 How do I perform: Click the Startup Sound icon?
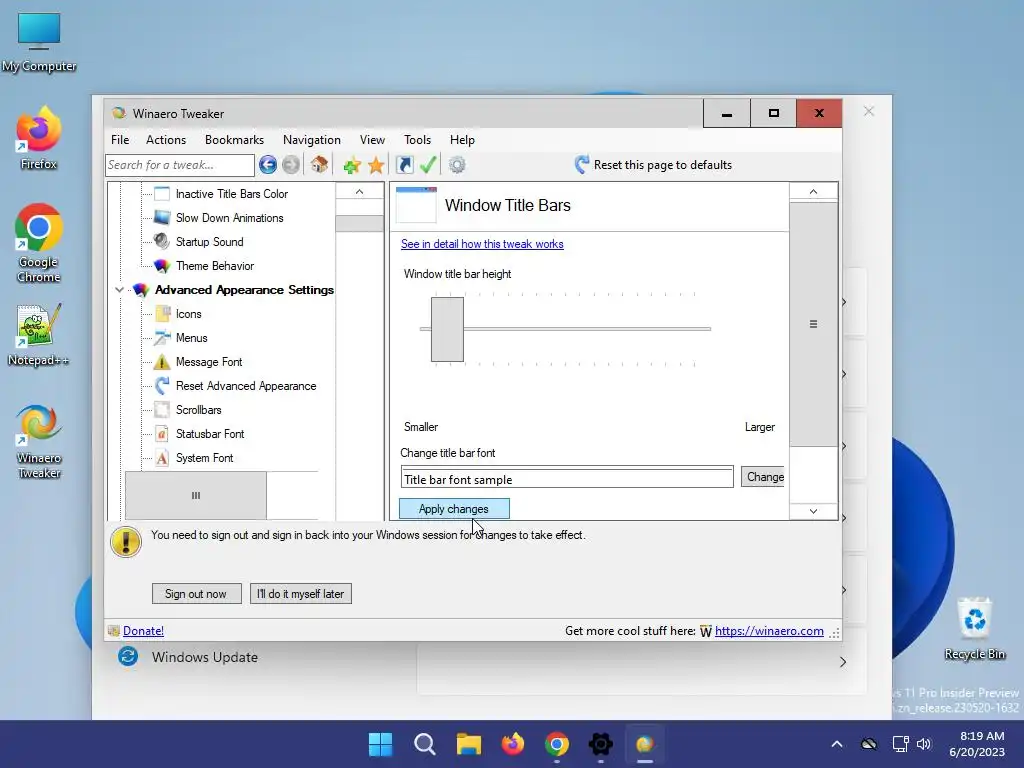(x=162, y=242)
